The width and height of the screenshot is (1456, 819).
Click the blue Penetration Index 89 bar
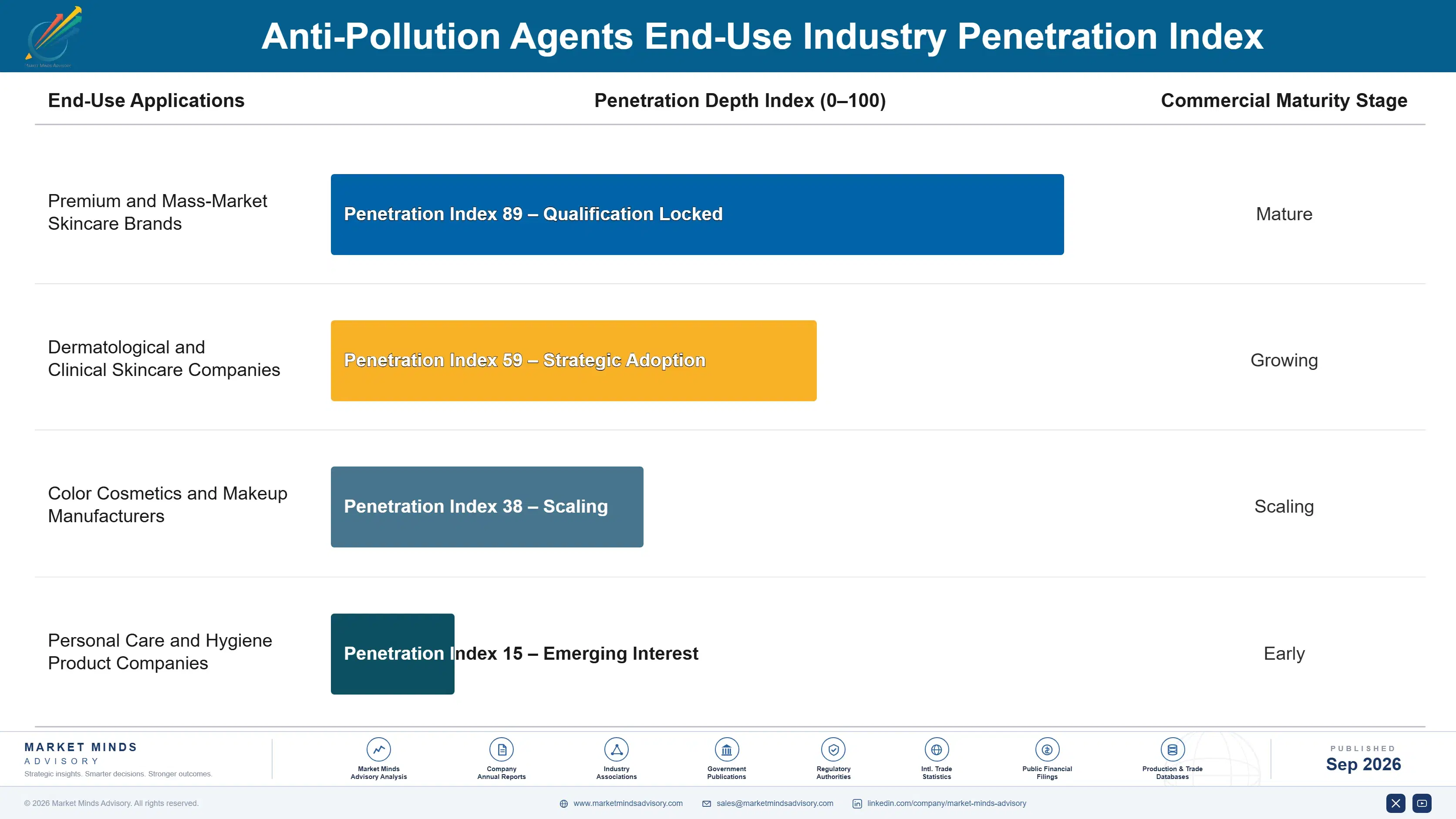(x=697, y=214)
